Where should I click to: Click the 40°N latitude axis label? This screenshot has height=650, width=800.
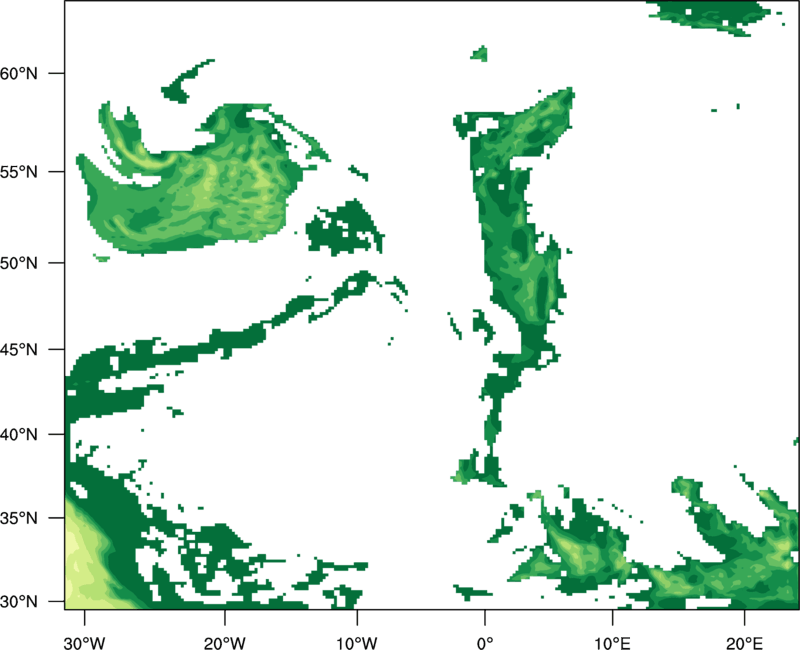[x=19, y=434]
